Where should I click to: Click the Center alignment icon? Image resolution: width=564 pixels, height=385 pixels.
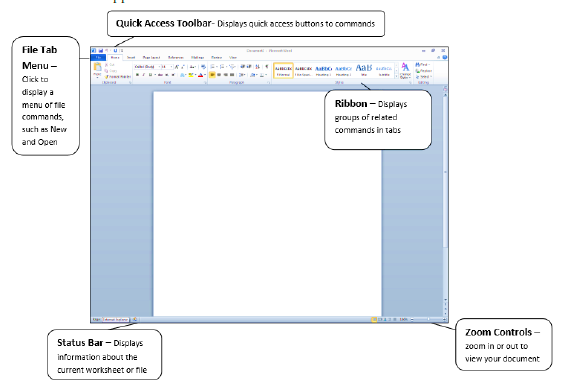pos(219,75)
